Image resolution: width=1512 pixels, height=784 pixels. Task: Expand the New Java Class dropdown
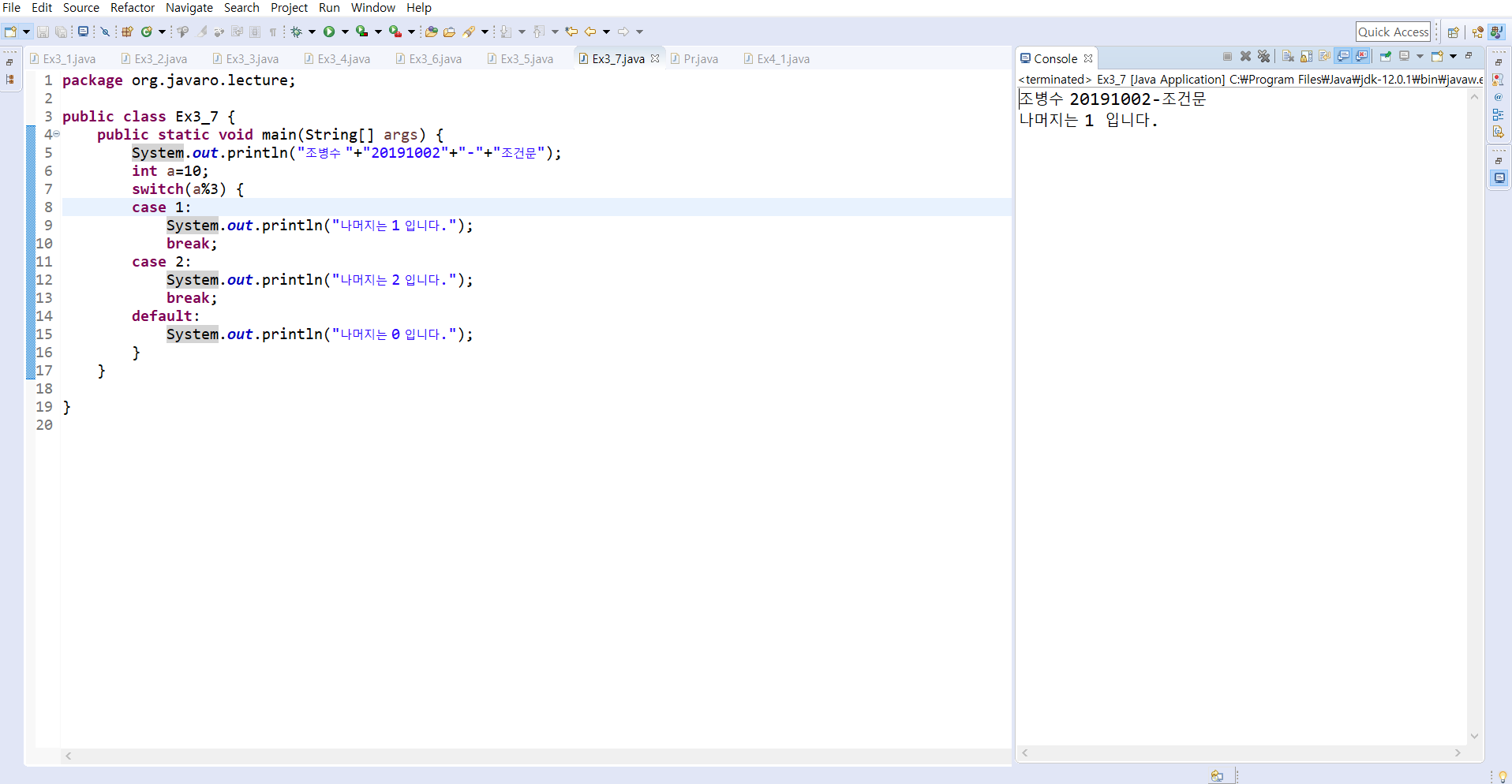pos(162,32)
